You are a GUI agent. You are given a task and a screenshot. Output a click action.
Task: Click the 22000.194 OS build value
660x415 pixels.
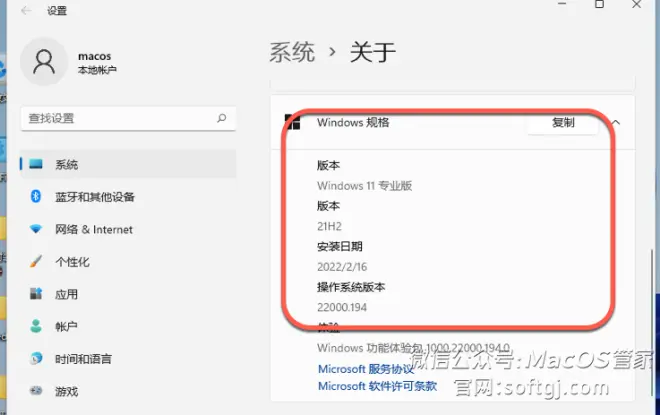coord(342,307)
